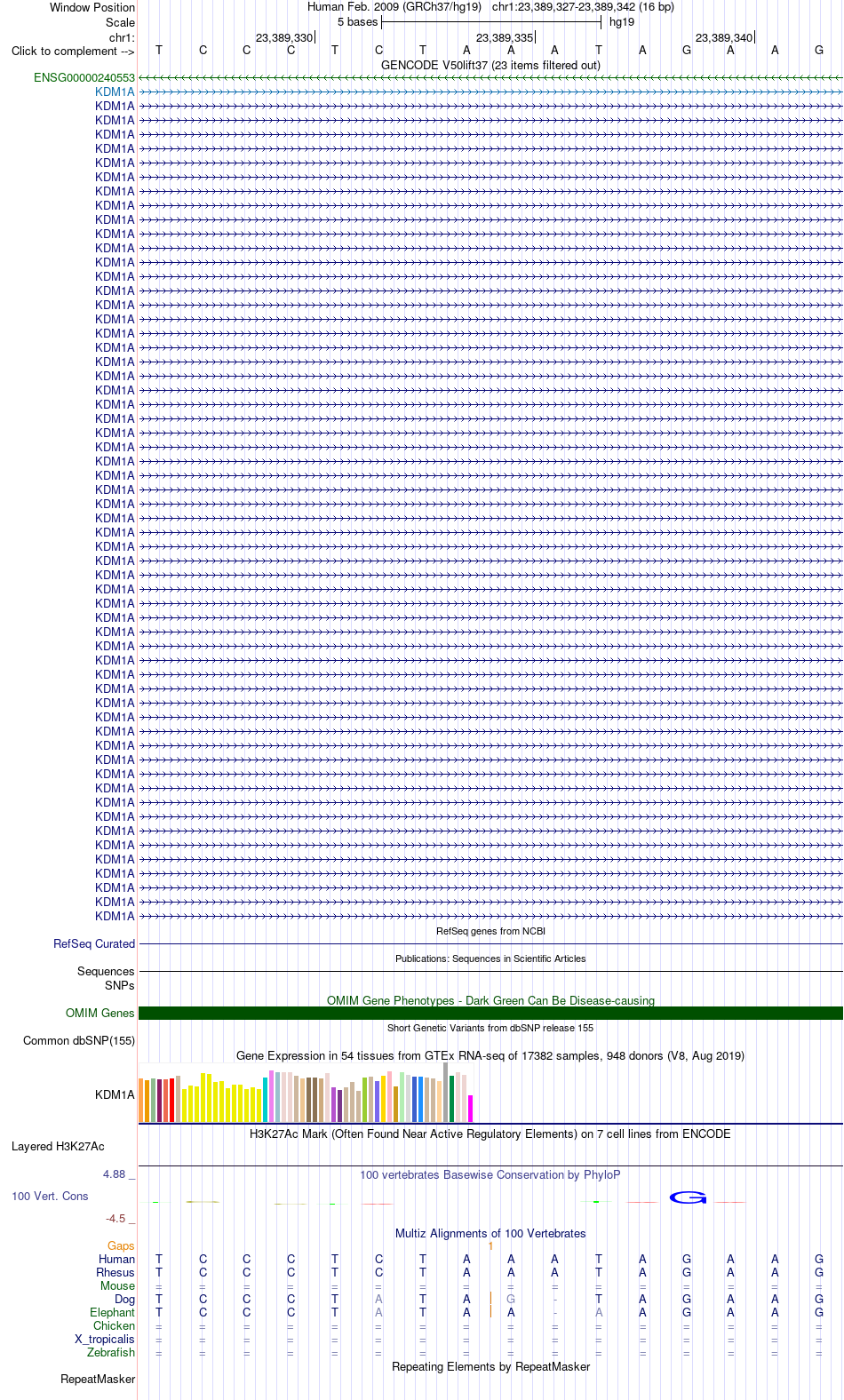
Task: Select the light-blue KDM1A transcript label
Action: tap(115, 91)
